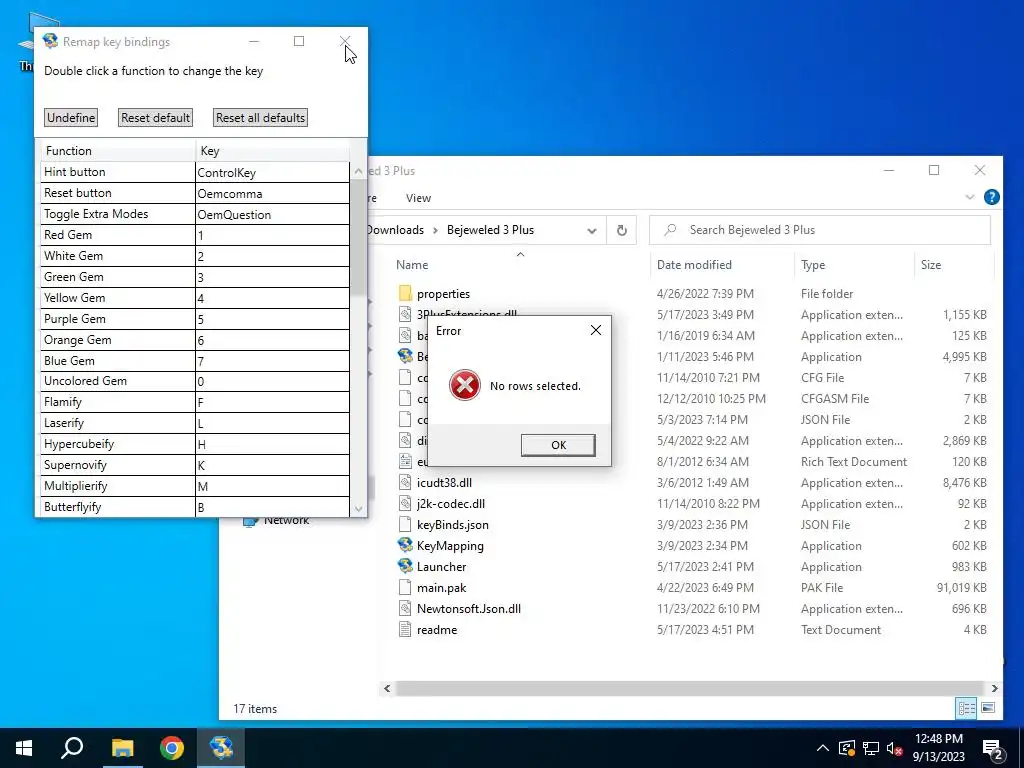Click the Key column header

pyautogui.click(x=272, y=151)
